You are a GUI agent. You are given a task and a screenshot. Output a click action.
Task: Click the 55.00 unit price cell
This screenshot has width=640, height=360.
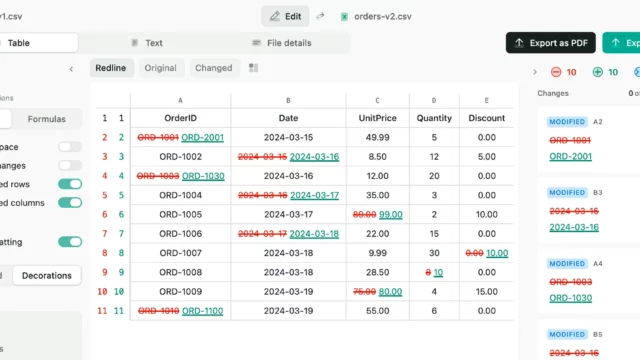[x=378, y=311]
